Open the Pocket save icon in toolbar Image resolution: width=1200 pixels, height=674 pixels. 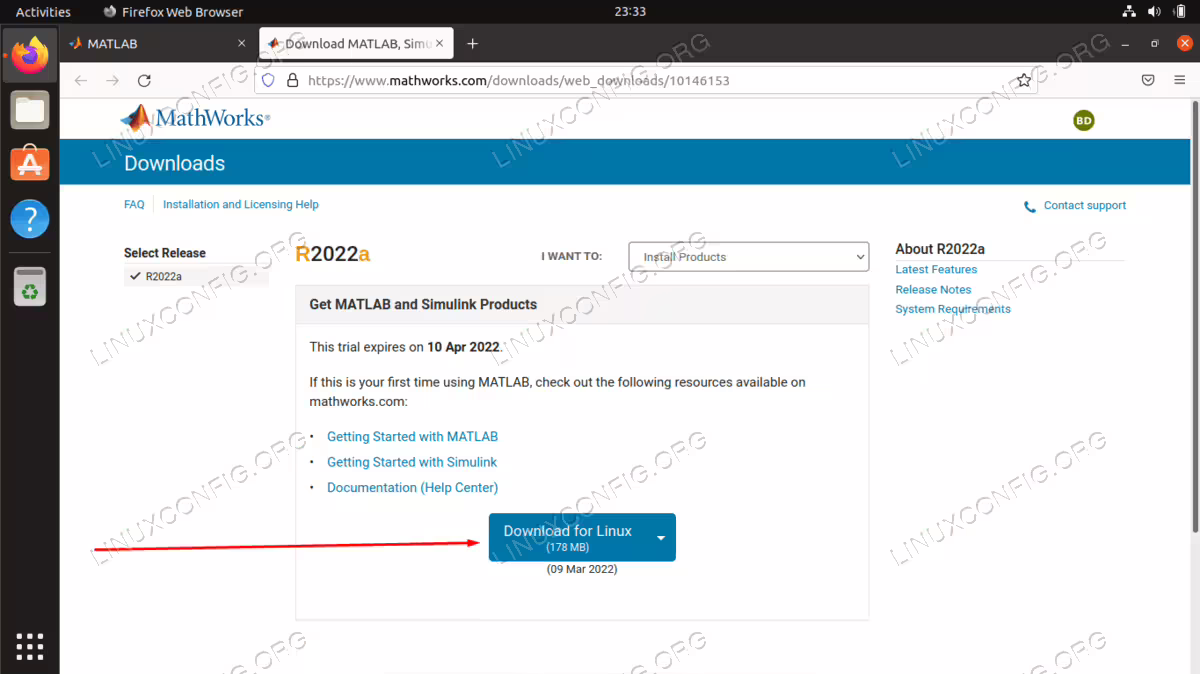click(x=1149, y=80)
